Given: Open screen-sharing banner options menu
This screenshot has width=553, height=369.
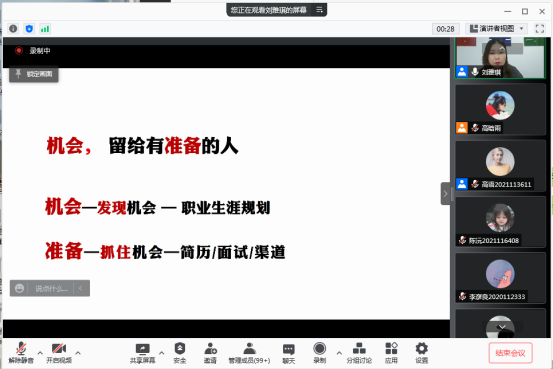Looking at the screenshot, I should tap(320, 10).
